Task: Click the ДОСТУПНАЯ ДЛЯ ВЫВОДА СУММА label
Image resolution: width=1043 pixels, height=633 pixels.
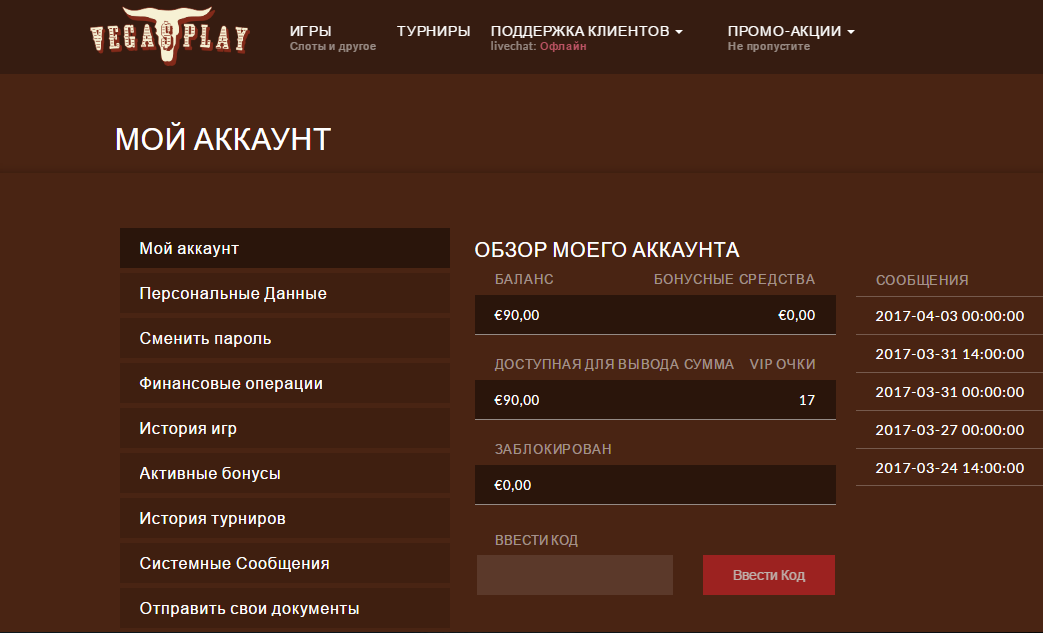Action: coord(615,364)
